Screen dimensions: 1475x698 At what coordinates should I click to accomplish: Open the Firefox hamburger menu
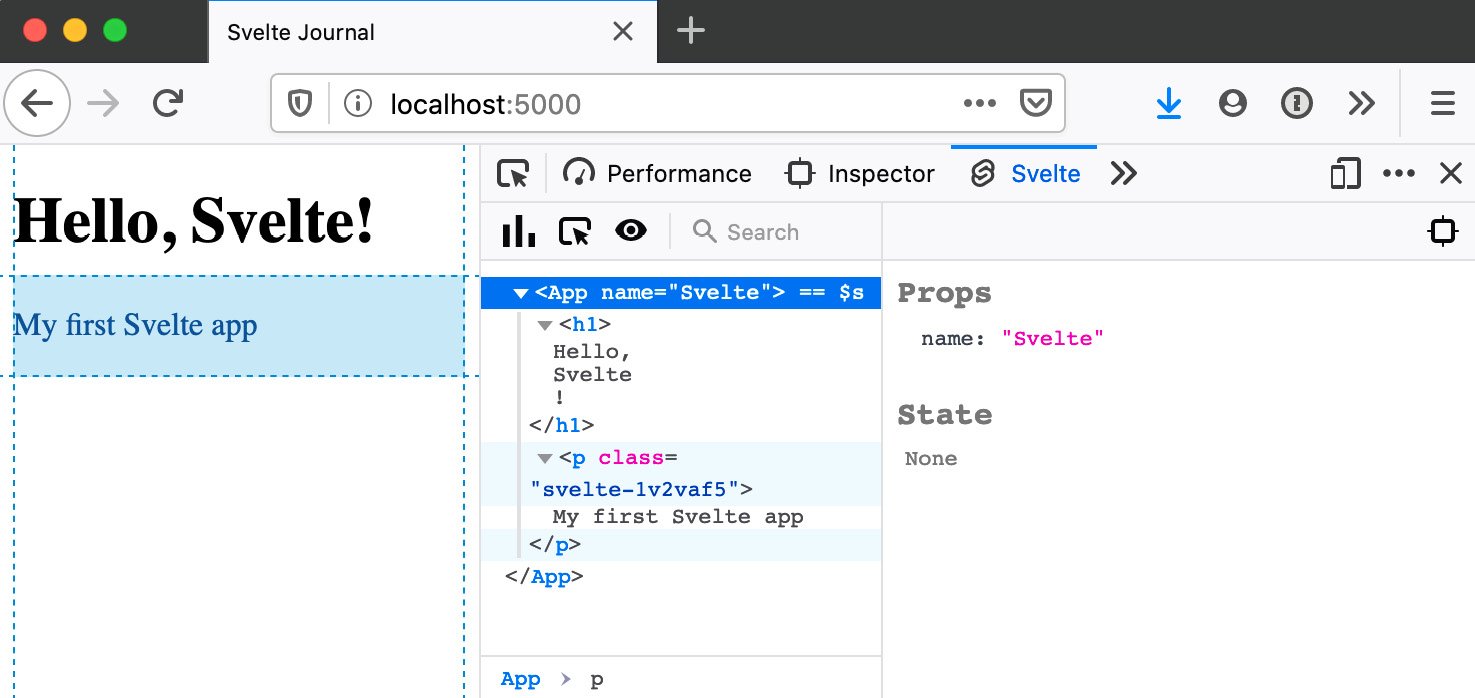1442,103
